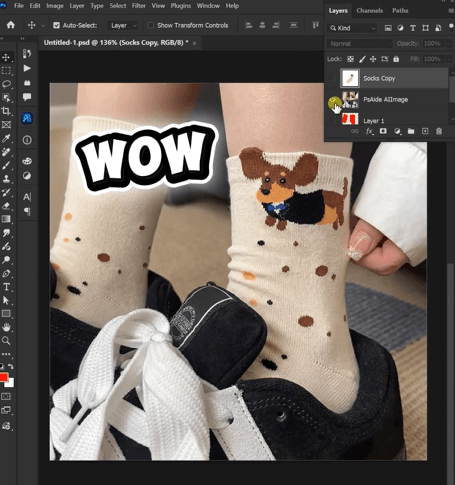Select the Eraser tool
This screenshot has height=485, width=455.
(x=6, y=206)
